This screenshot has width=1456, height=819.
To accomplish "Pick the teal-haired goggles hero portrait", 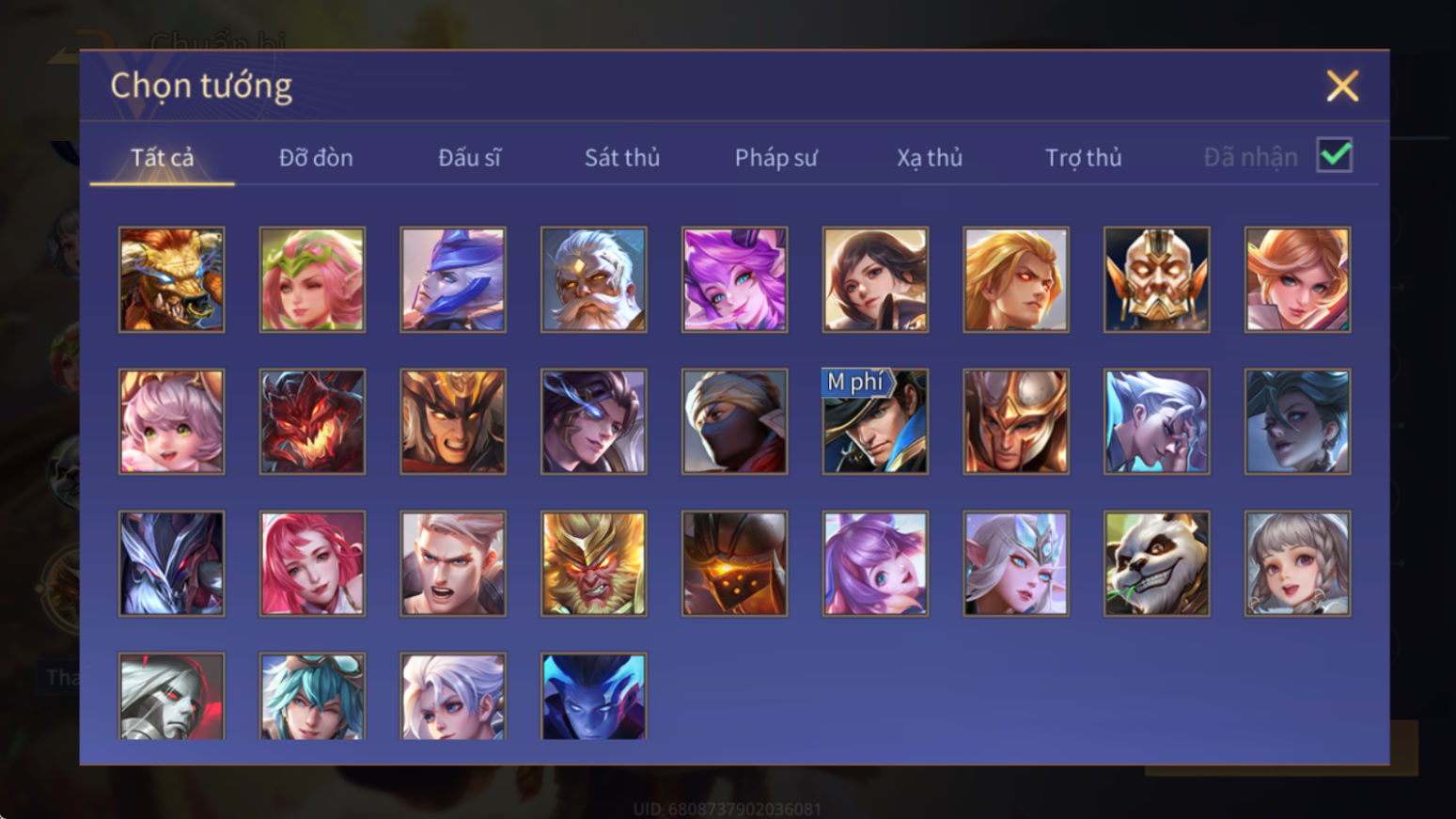I will click(312, 696).
